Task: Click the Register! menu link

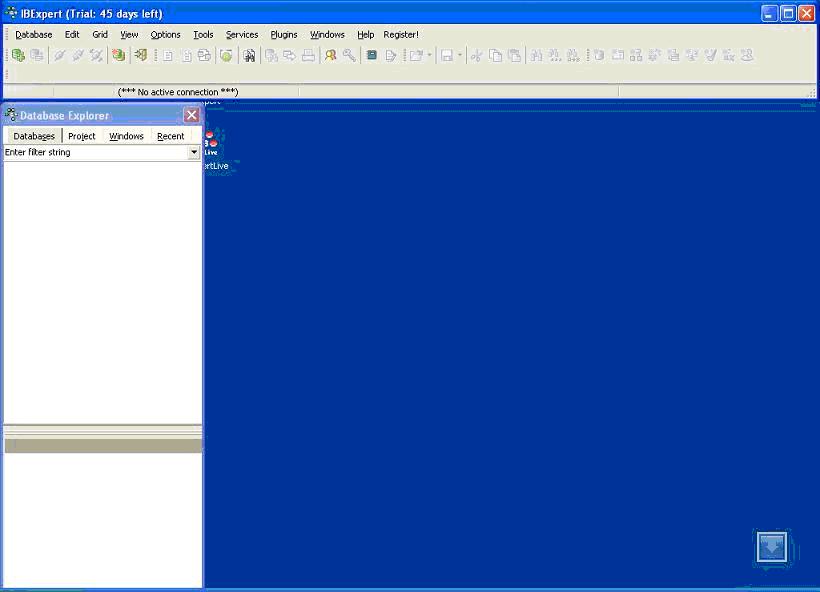Action: coord(401,34)
